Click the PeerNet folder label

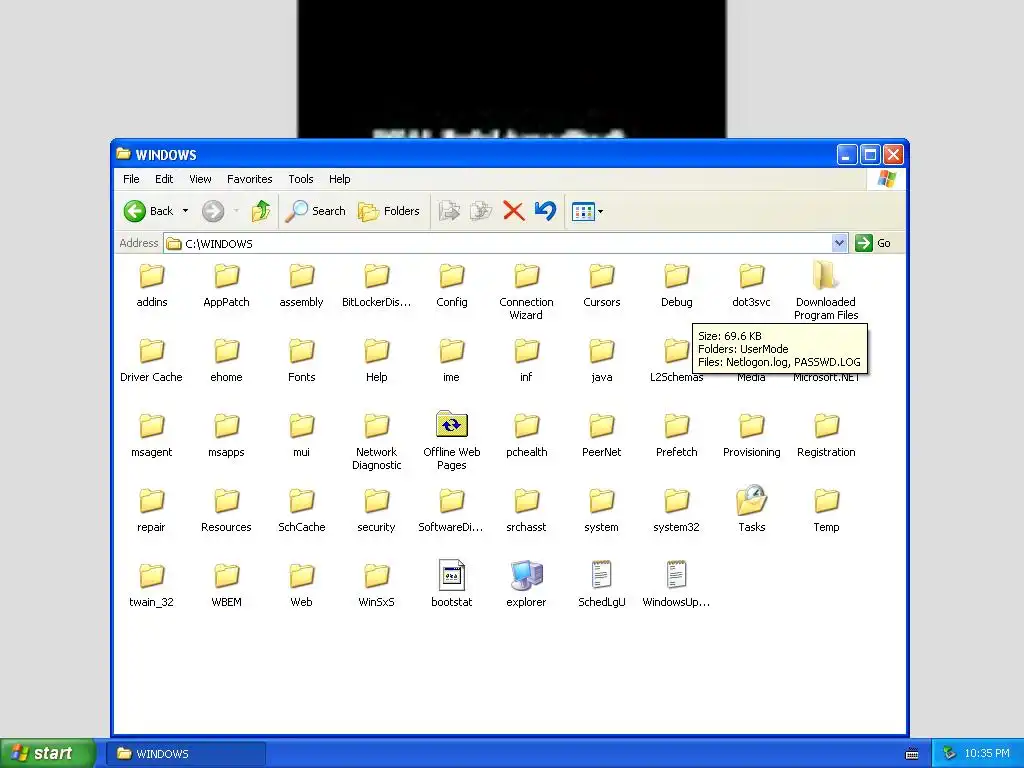coord(601,452)
